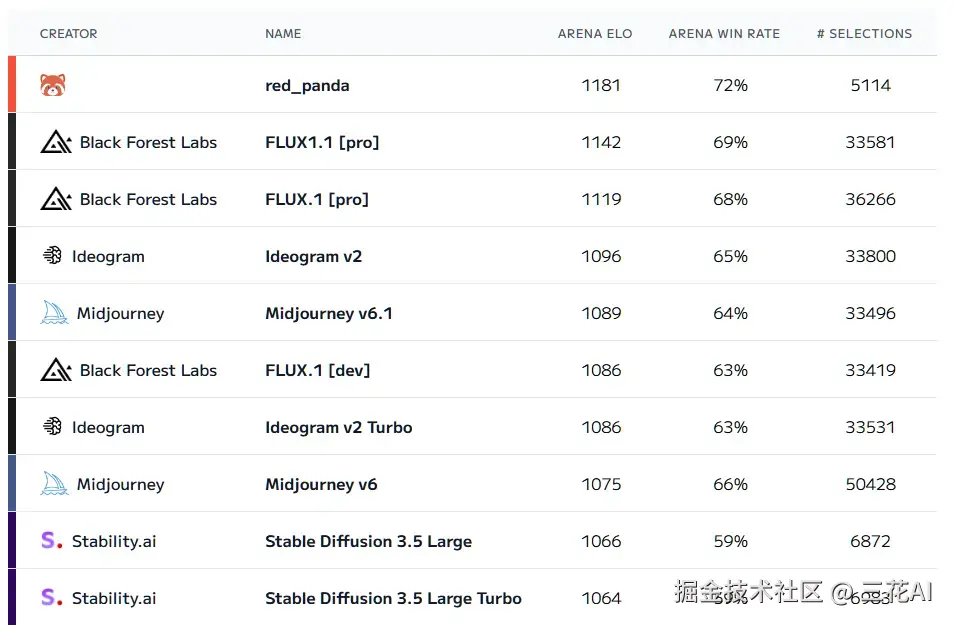The height and width of the screenshot is (625, 953).
Task: Select the CREATOR column header
Action: [x=69, y=34]
